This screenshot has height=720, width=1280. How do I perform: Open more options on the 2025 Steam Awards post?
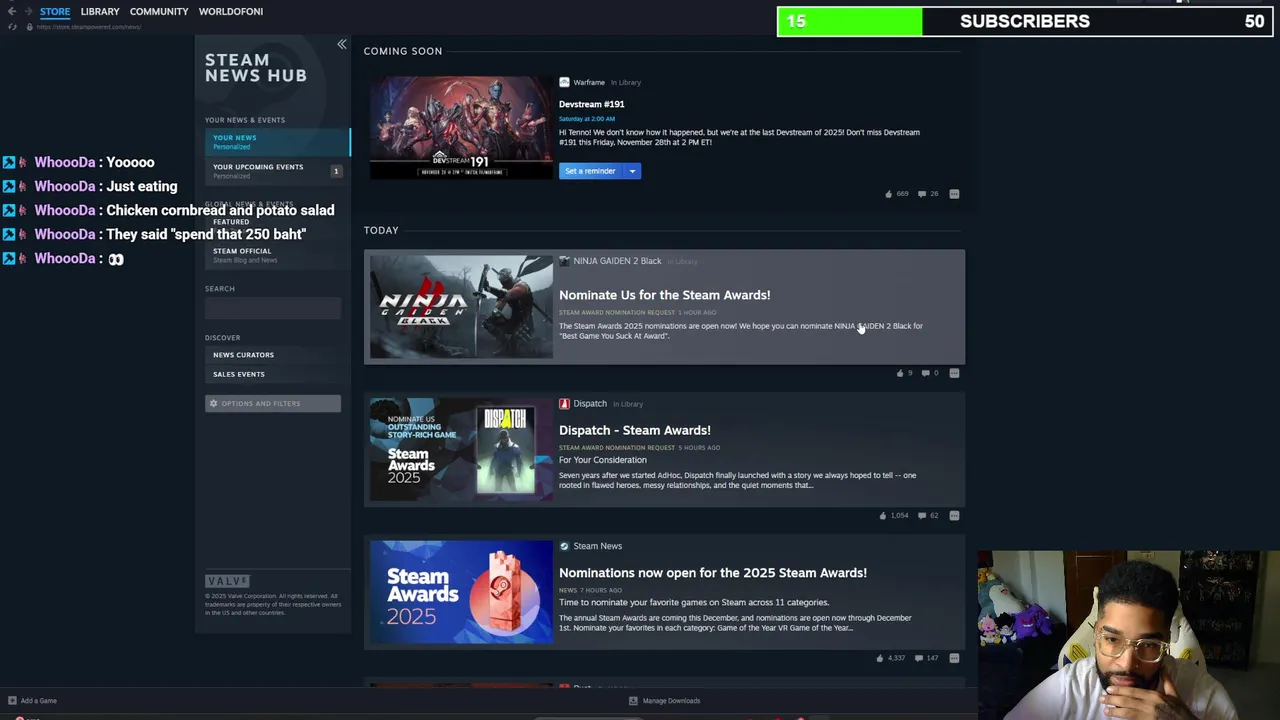tap(954, 658)
